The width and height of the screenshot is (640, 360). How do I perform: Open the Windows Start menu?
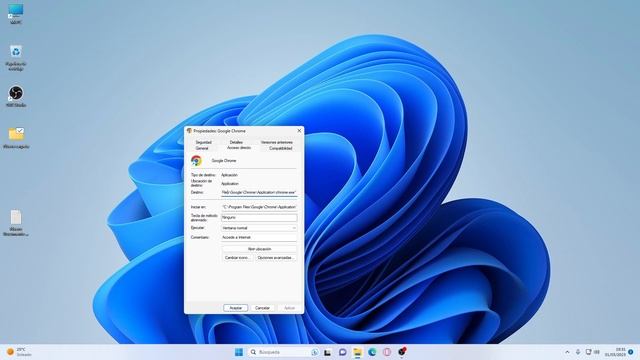click(x=239, y=352)
